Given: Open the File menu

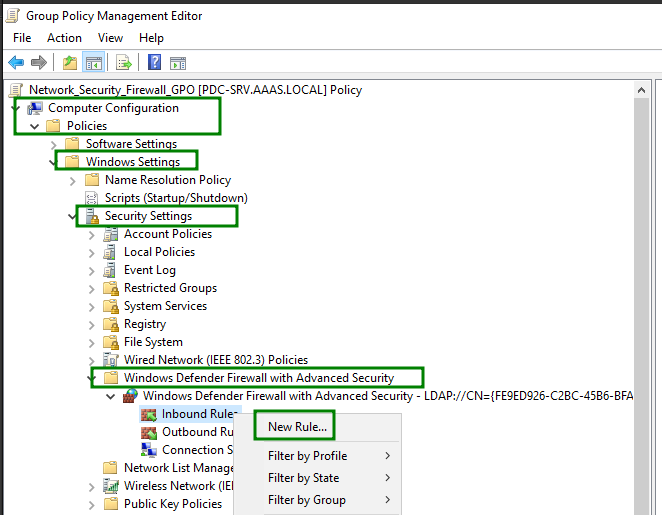Looking at the screenshot, I should click(22, 38).
